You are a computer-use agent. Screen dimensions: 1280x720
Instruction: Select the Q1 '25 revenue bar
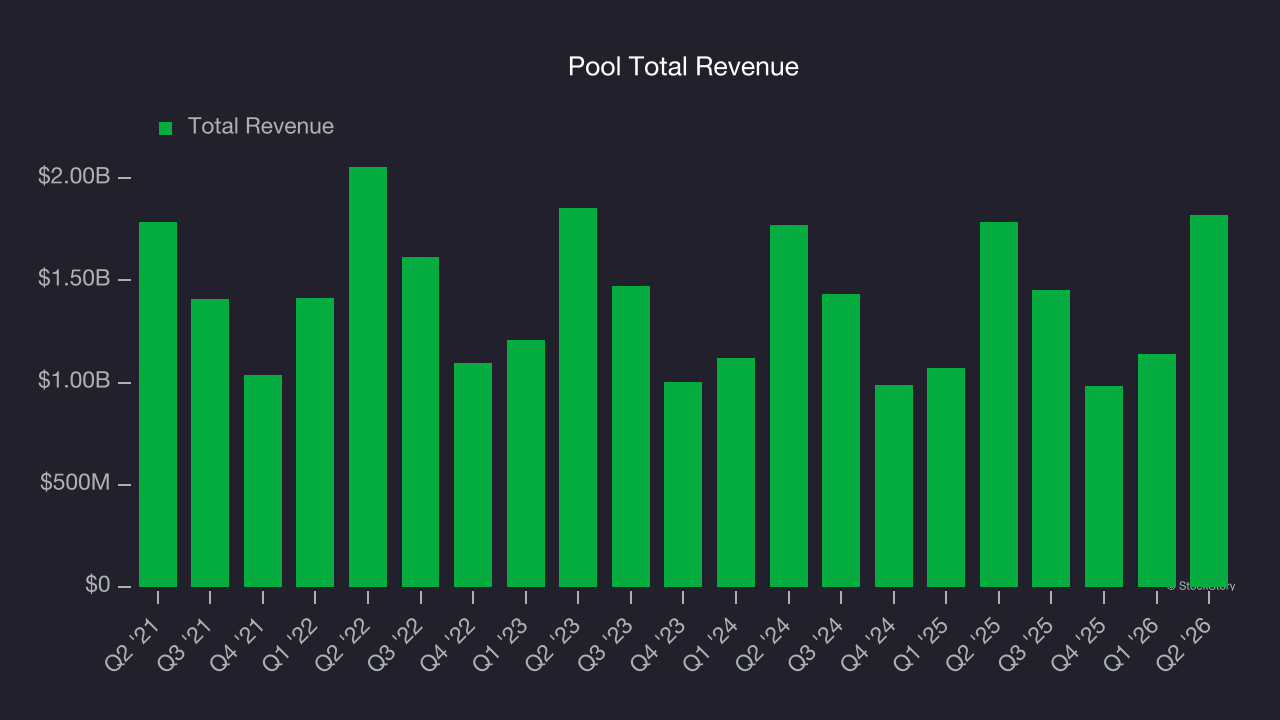946,477
